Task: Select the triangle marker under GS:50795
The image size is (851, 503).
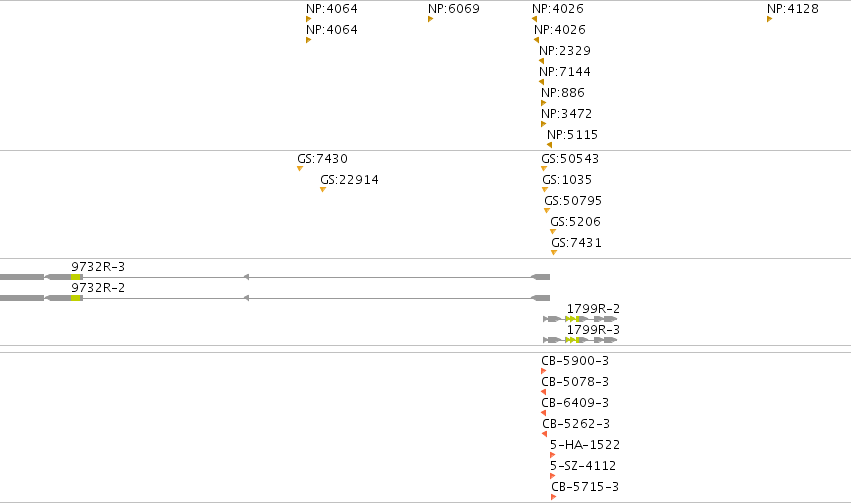Action: tap(547, 211)
